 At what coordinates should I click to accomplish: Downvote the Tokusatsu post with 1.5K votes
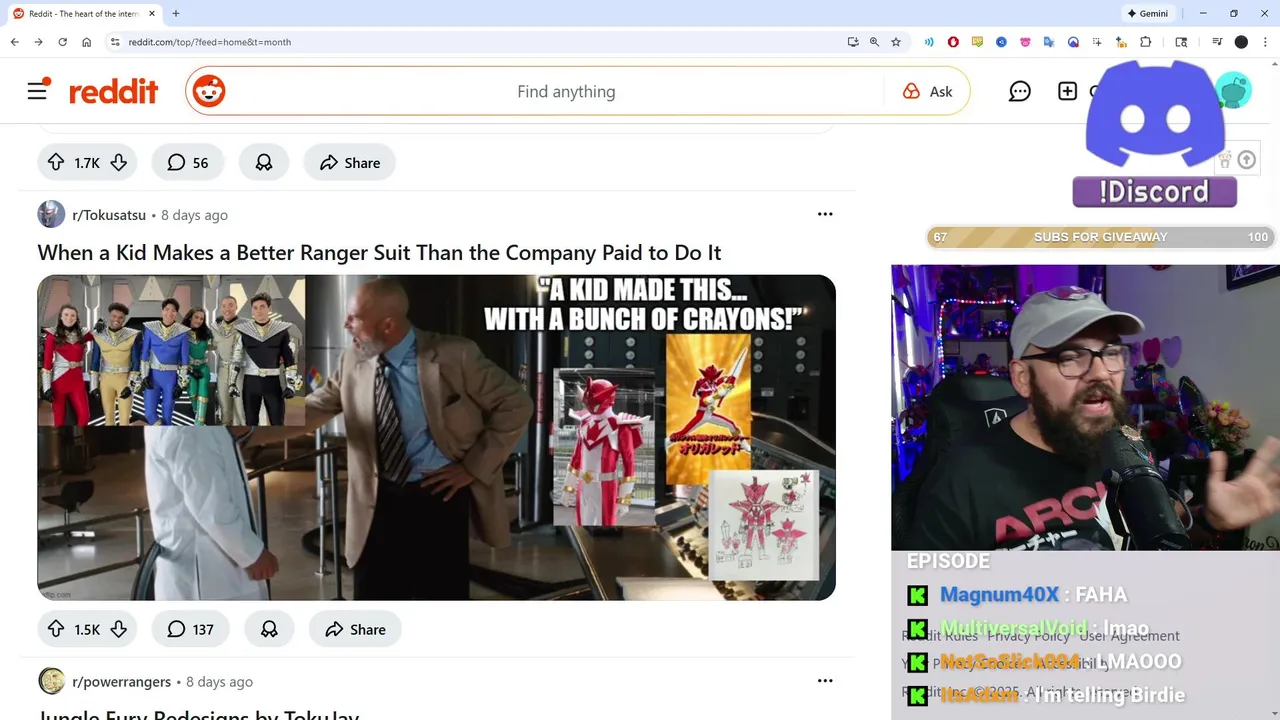(x=119, y=629)
